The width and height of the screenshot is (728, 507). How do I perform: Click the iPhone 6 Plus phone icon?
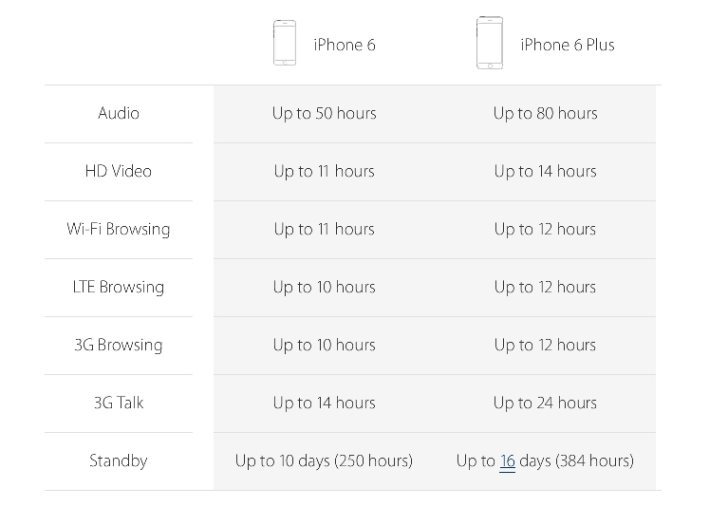[x=489, y=43]
